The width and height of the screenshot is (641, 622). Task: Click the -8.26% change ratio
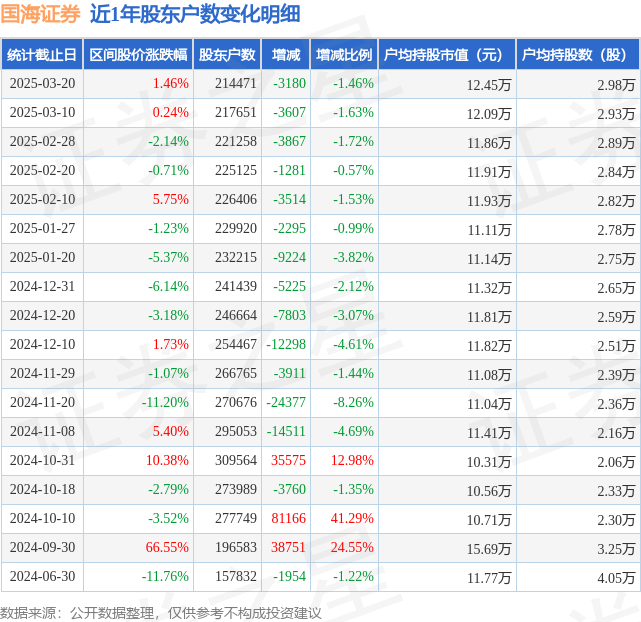(353, 403)
